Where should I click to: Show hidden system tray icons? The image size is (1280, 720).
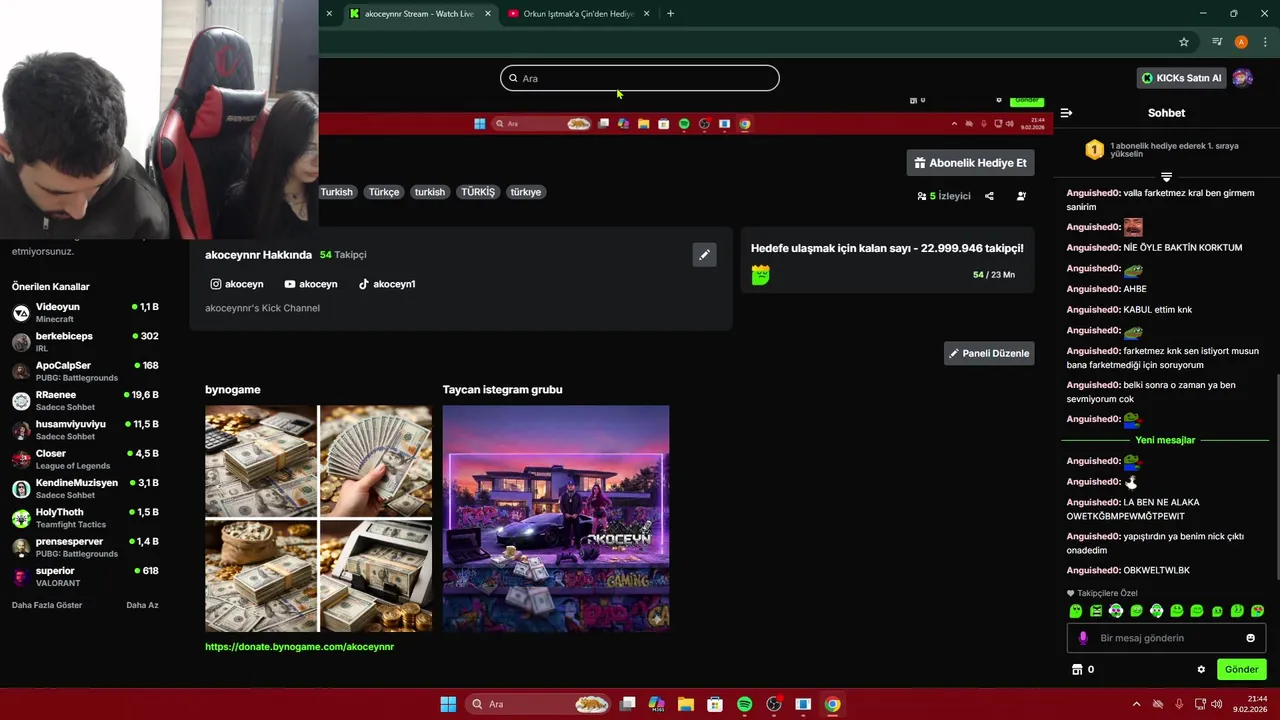1136,704
